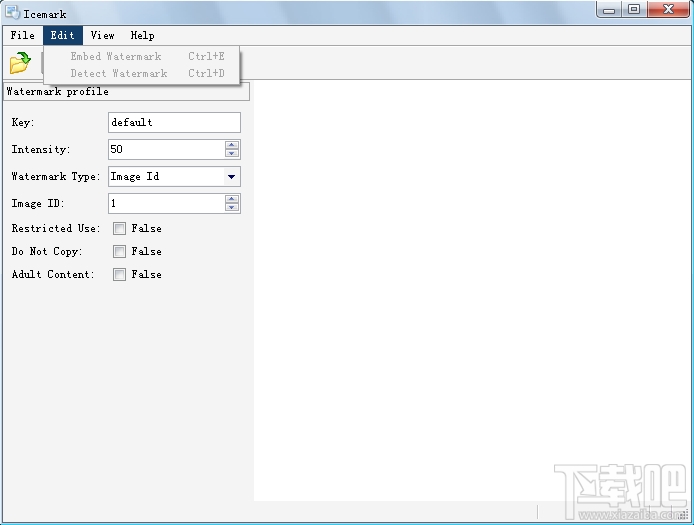
Task: Maximize the Icemark window
Action: tap(634, 9)
